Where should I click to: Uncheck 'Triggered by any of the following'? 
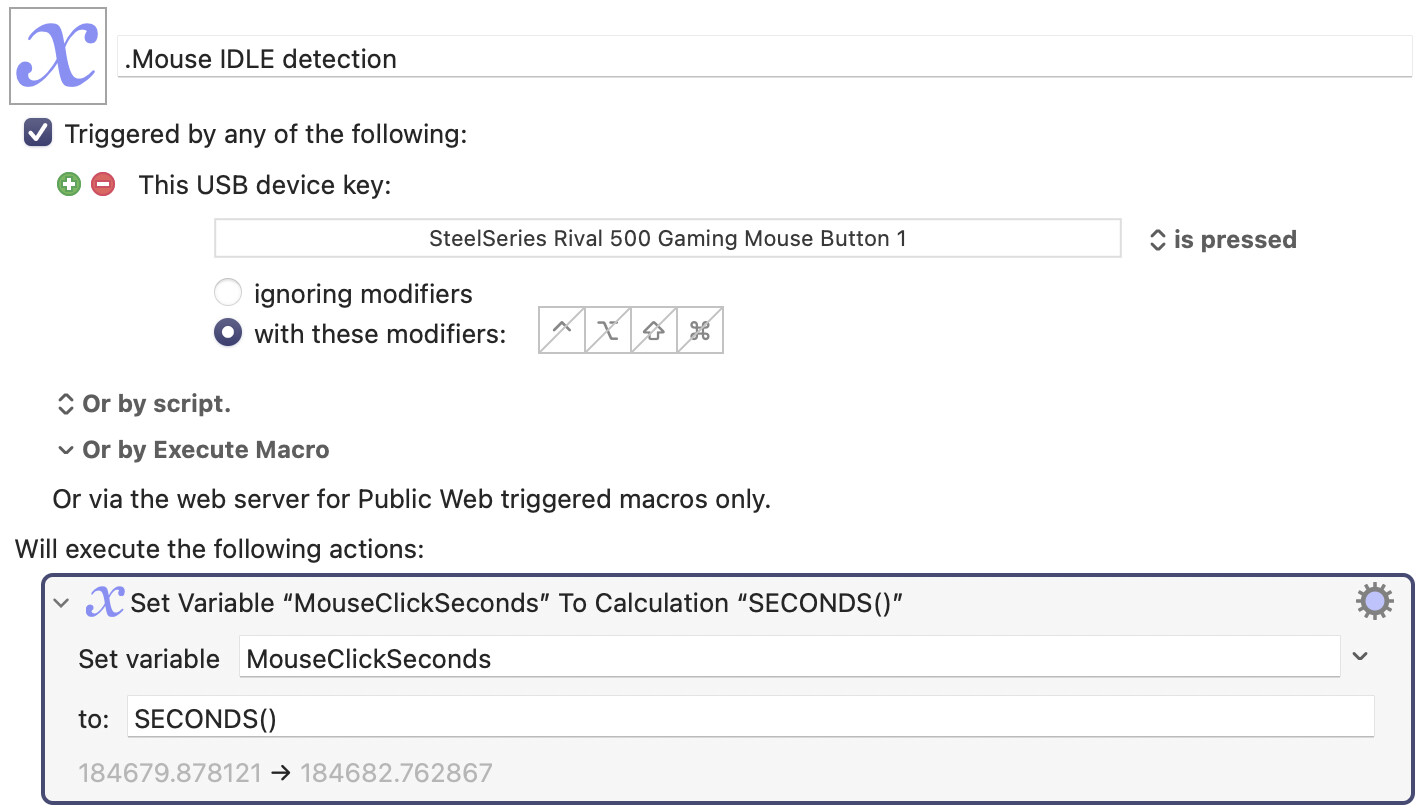[x=38, y=133]
